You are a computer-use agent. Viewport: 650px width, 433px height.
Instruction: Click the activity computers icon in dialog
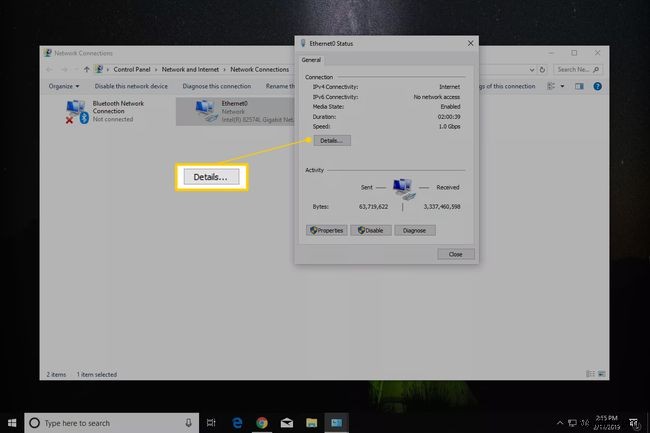[x=403, y=189]
